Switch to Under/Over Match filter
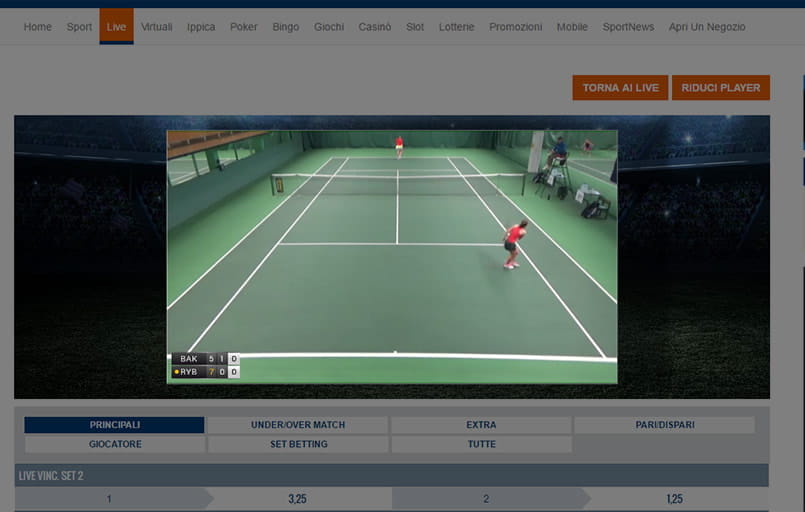805x512 pixels. (x=297, y=425)
